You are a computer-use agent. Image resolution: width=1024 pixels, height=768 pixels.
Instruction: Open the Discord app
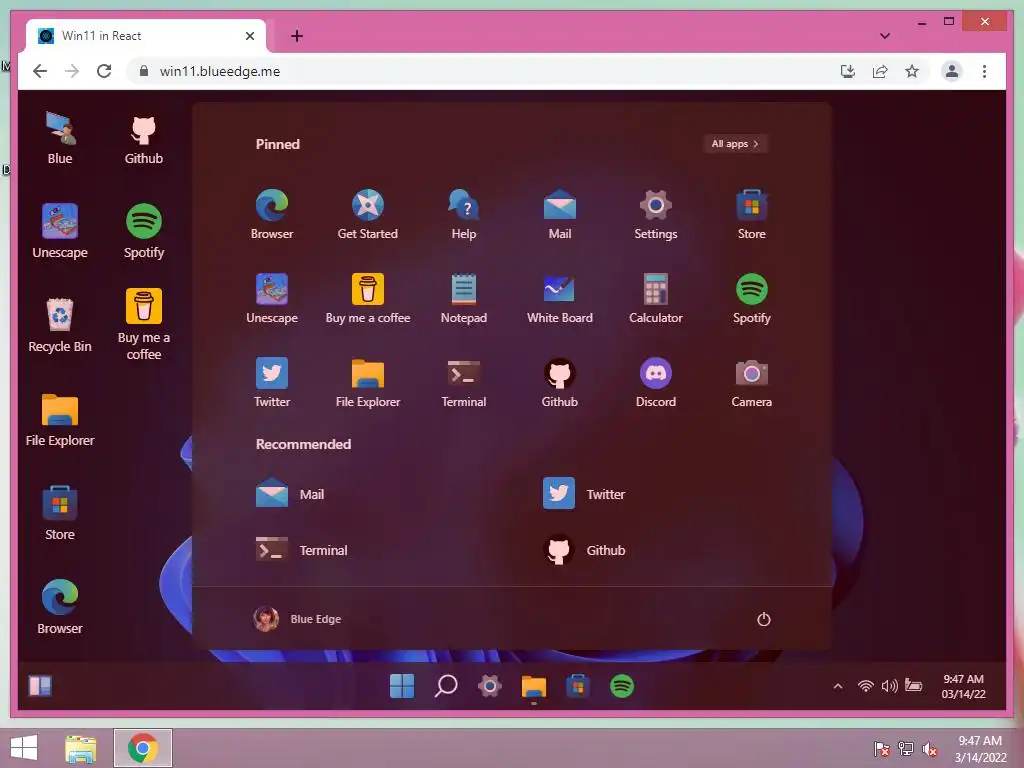[x=656, y=383]
